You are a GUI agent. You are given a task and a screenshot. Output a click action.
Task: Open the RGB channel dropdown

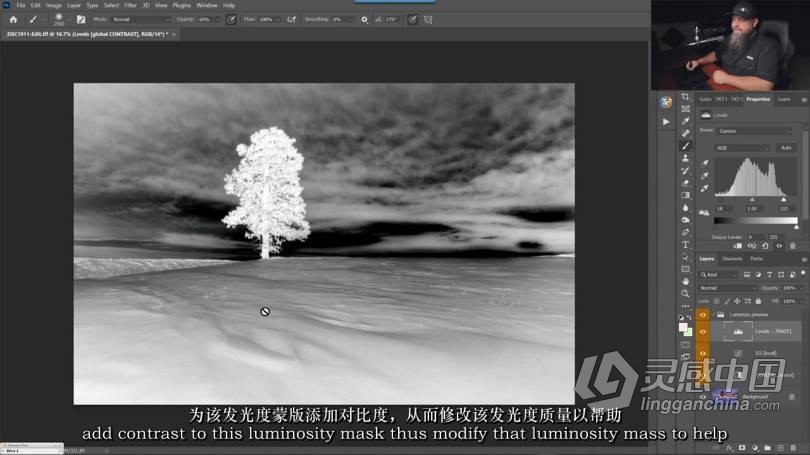point(740,147)
